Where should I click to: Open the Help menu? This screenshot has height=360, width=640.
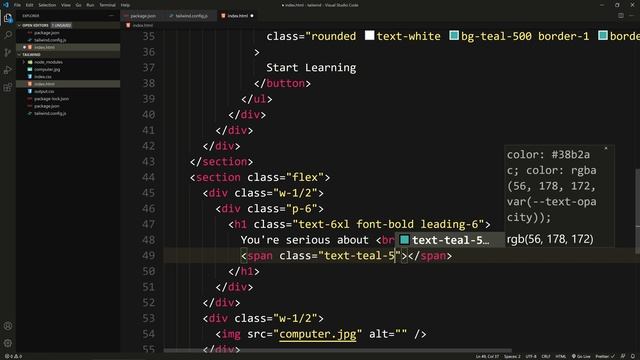coord(125,5)
